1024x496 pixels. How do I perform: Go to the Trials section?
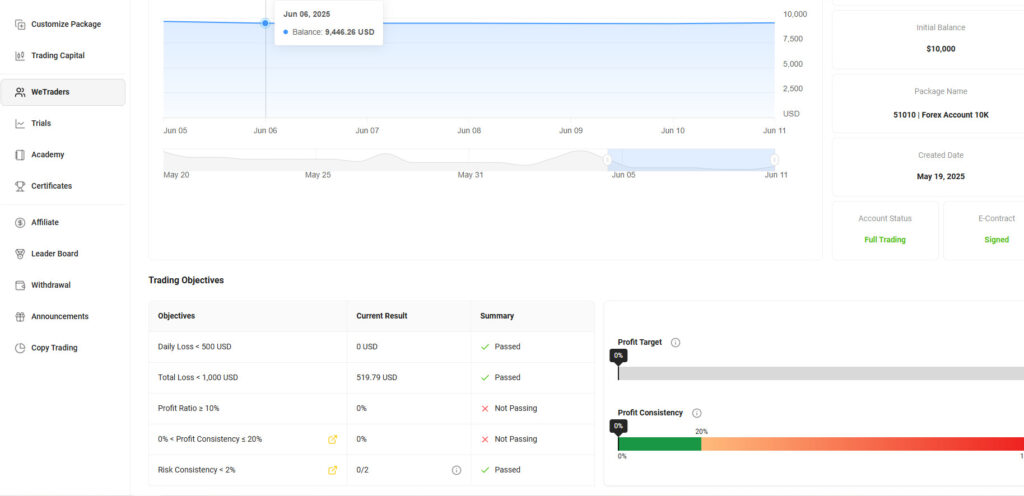tap(40, 123)
